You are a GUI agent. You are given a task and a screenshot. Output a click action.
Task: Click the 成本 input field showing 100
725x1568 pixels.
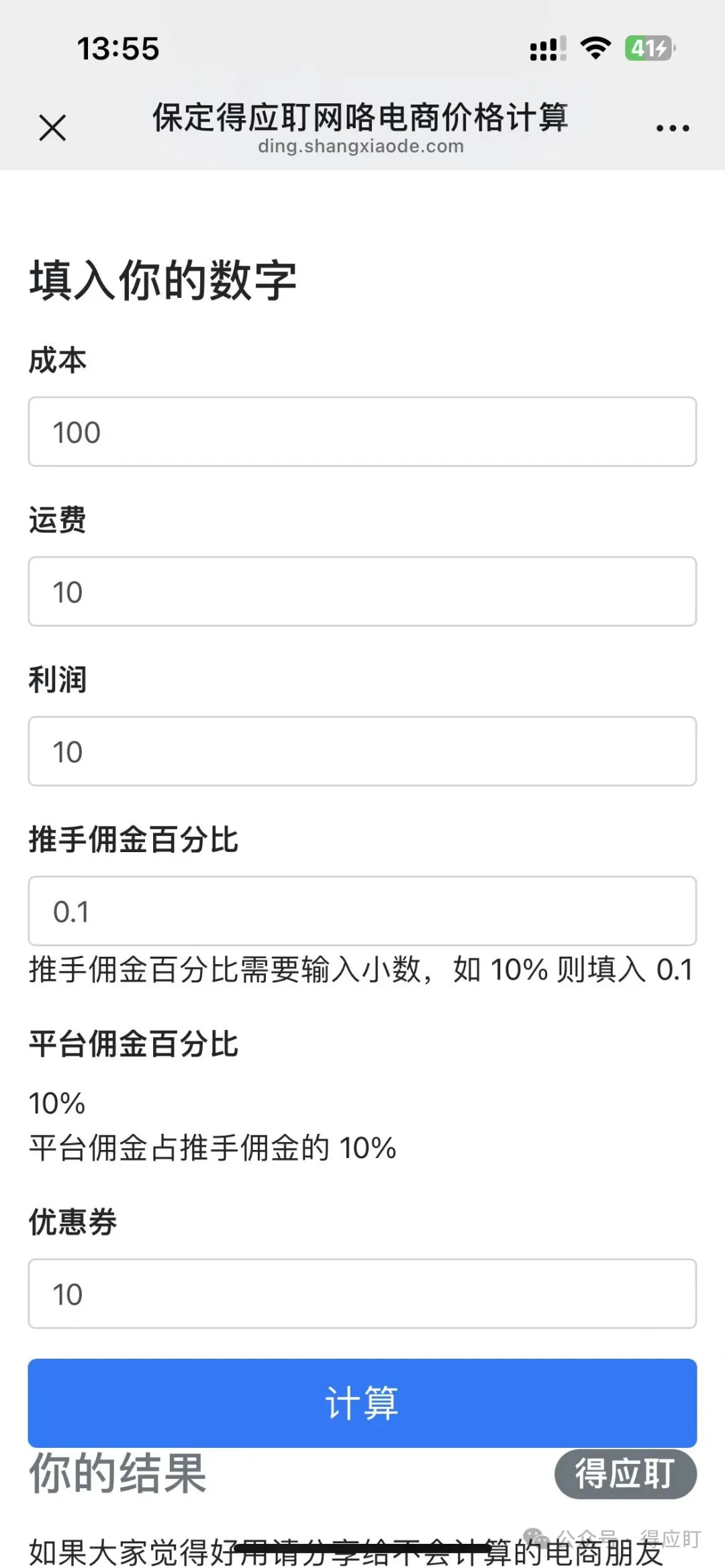(x=361, y=431)
